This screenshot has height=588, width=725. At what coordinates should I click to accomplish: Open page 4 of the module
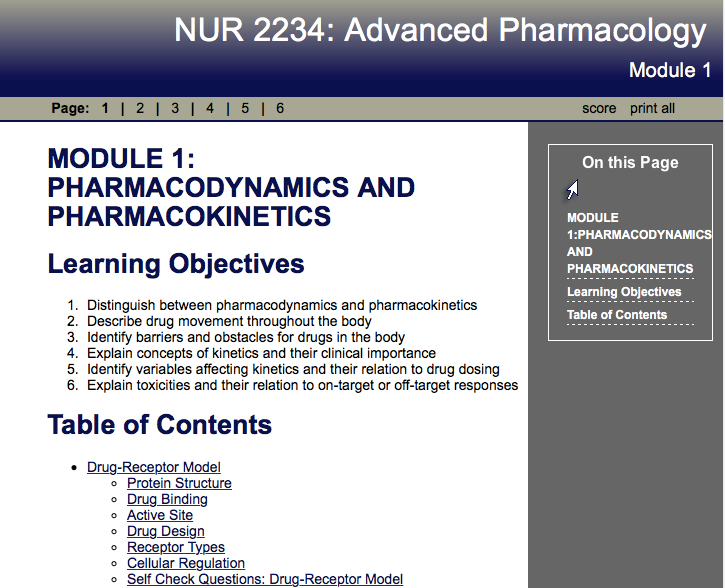210,108
